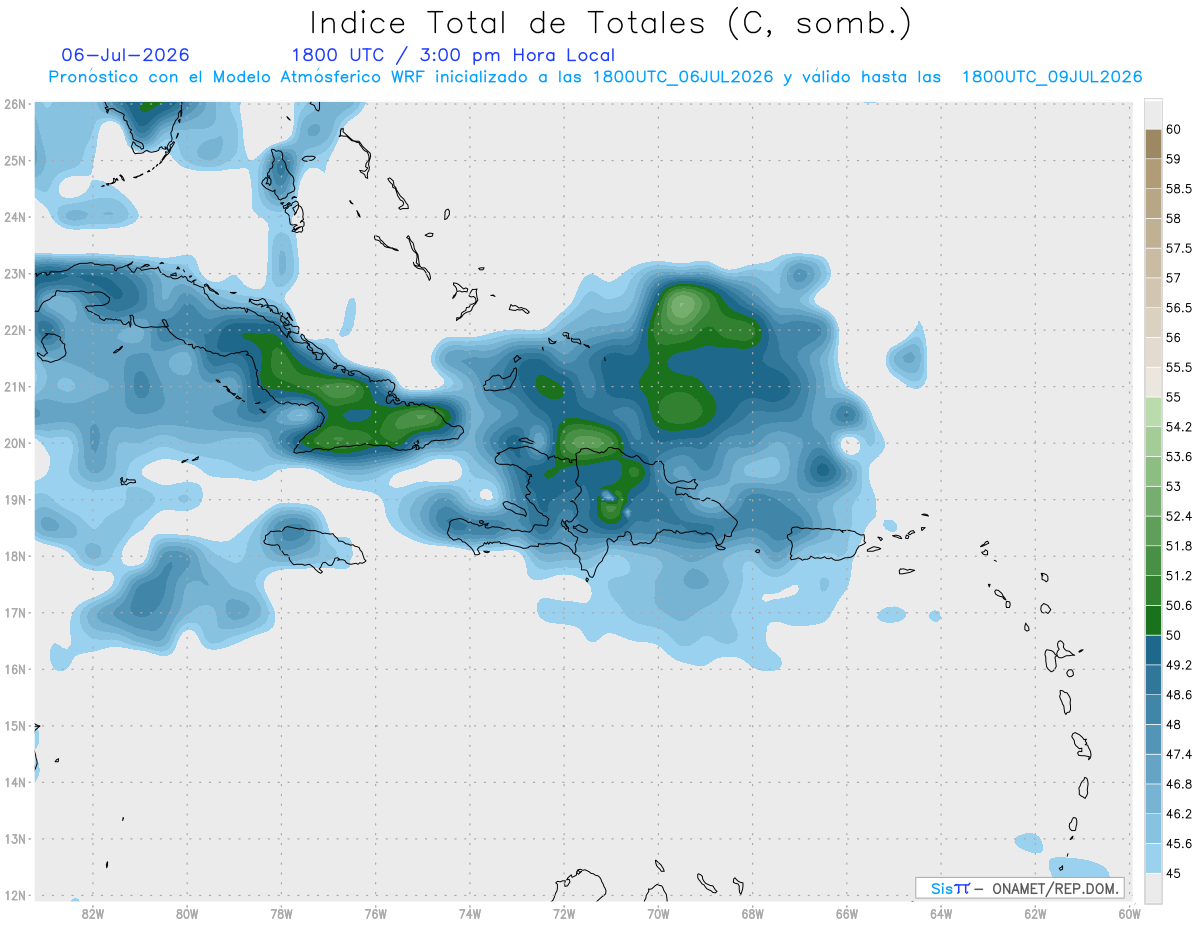Click the legend value "60" on the color bar
The height and width of the screenshot is (927, 1200).
tap(1174, 129)
